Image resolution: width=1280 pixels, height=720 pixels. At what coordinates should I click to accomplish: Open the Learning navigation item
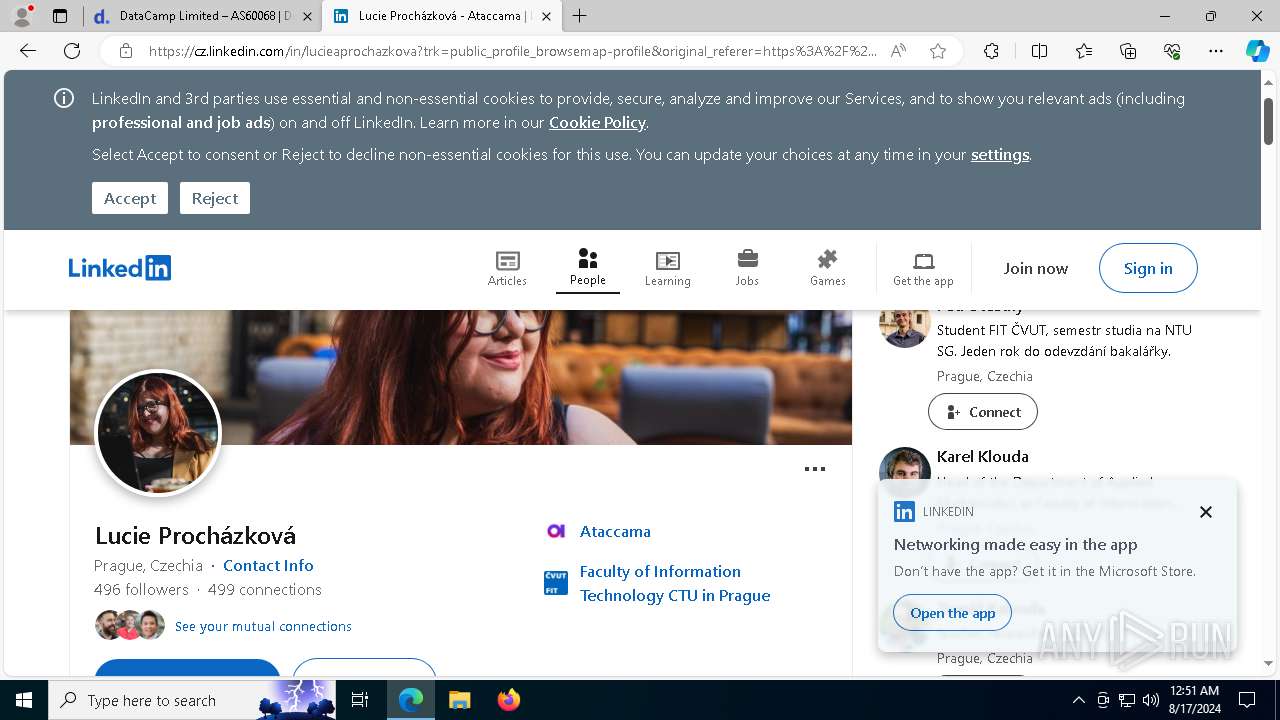pos(667,268)
